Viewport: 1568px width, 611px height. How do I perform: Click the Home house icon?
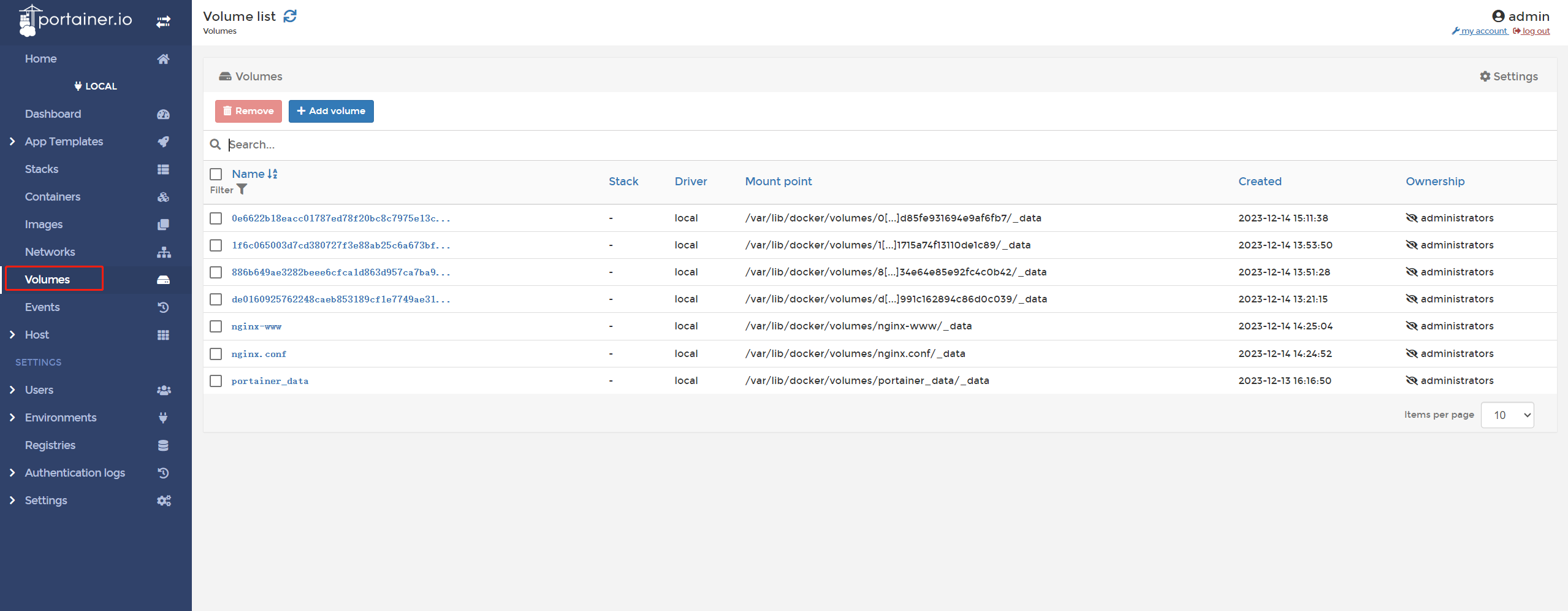tap(163, 59)
